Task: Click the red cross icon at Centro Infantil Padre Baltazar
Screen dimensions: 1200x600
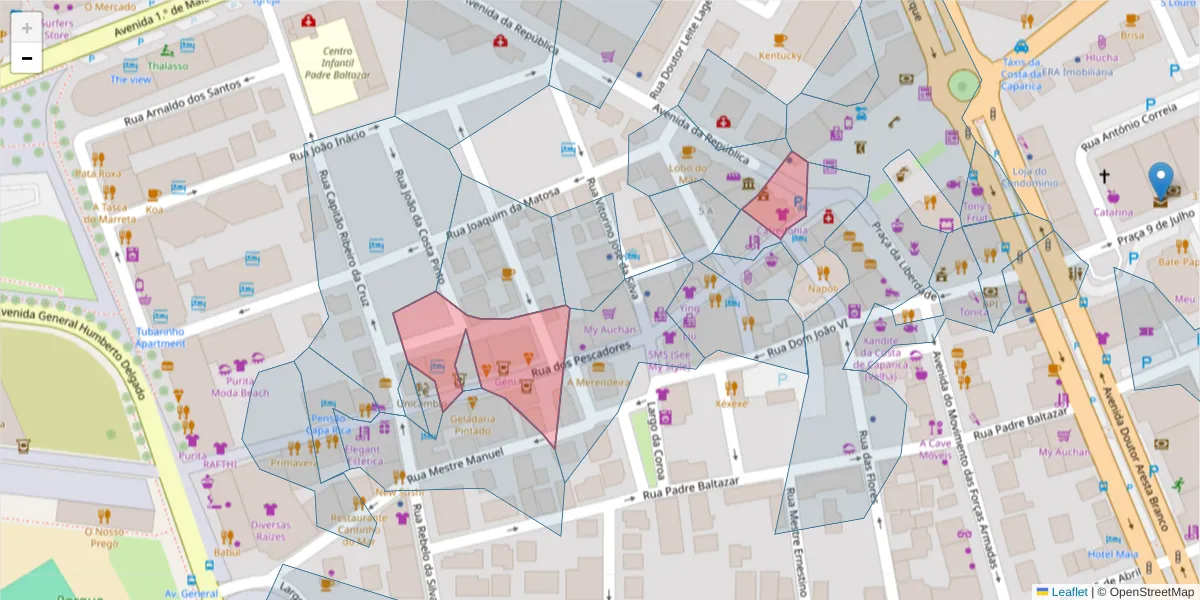Action: click(x=308, y=21)
